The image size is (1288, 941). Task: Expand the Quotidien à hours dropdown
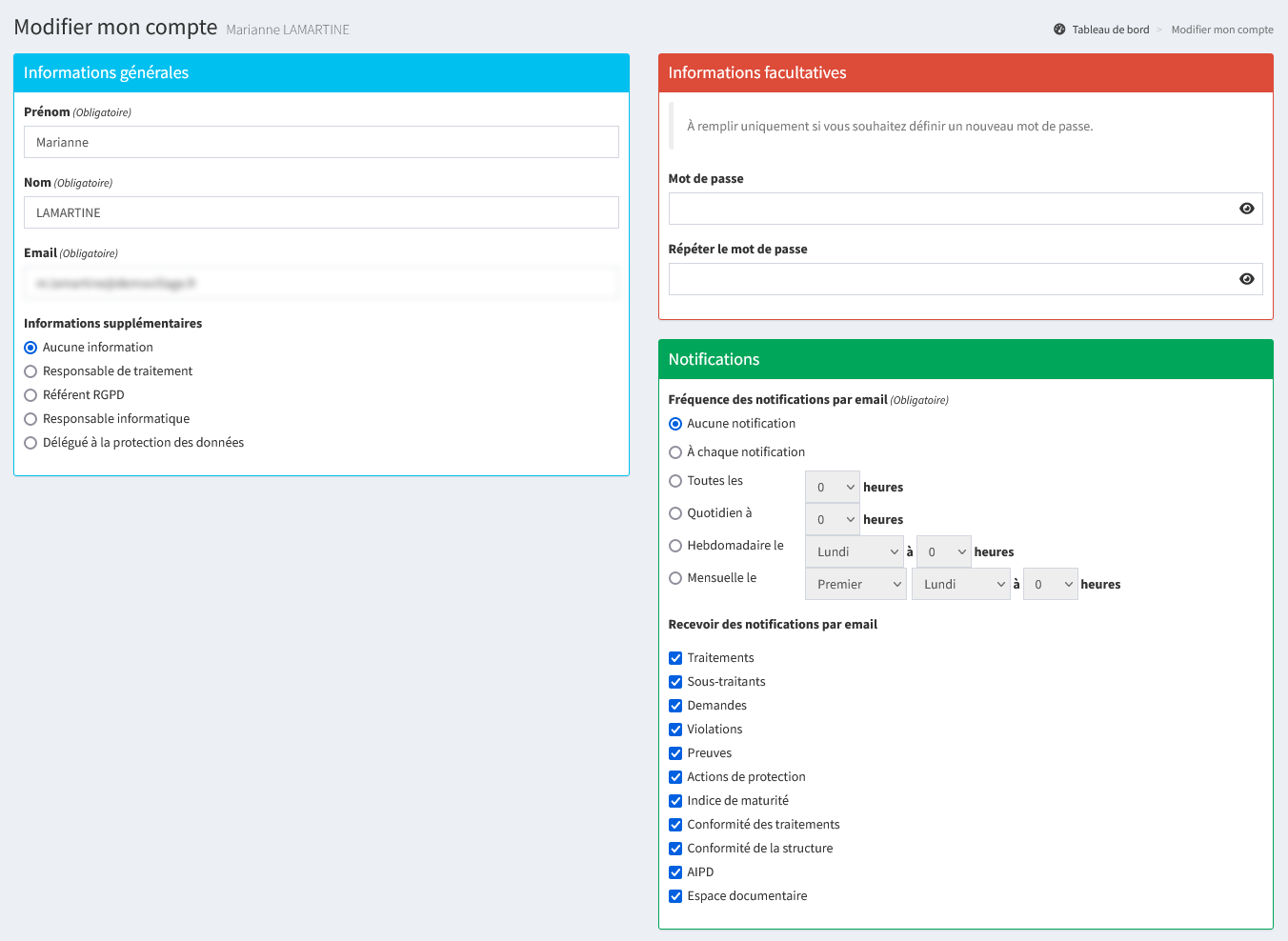pos(832,519)
